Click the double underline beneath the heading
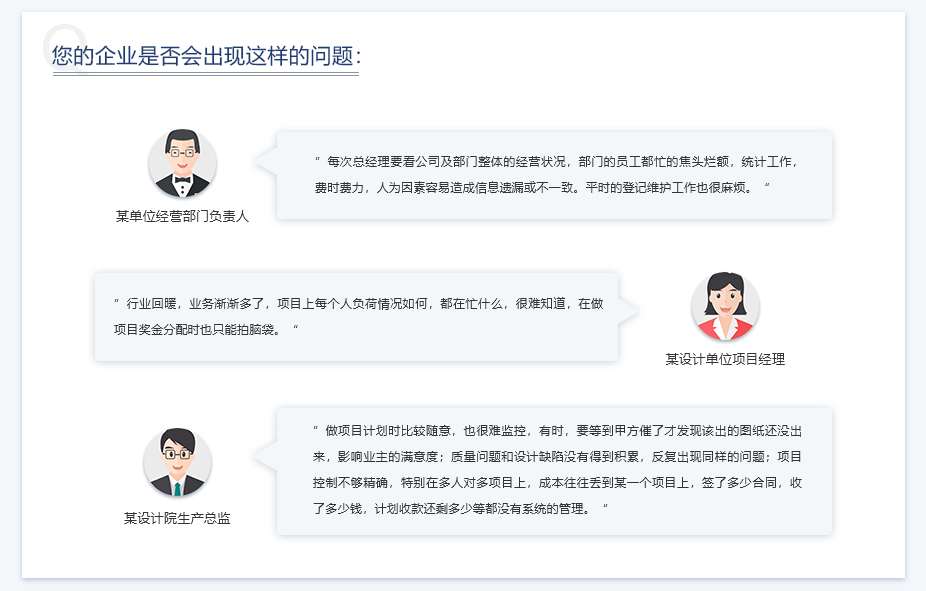The width and height of the screenshot is (926, 591). 205,74
